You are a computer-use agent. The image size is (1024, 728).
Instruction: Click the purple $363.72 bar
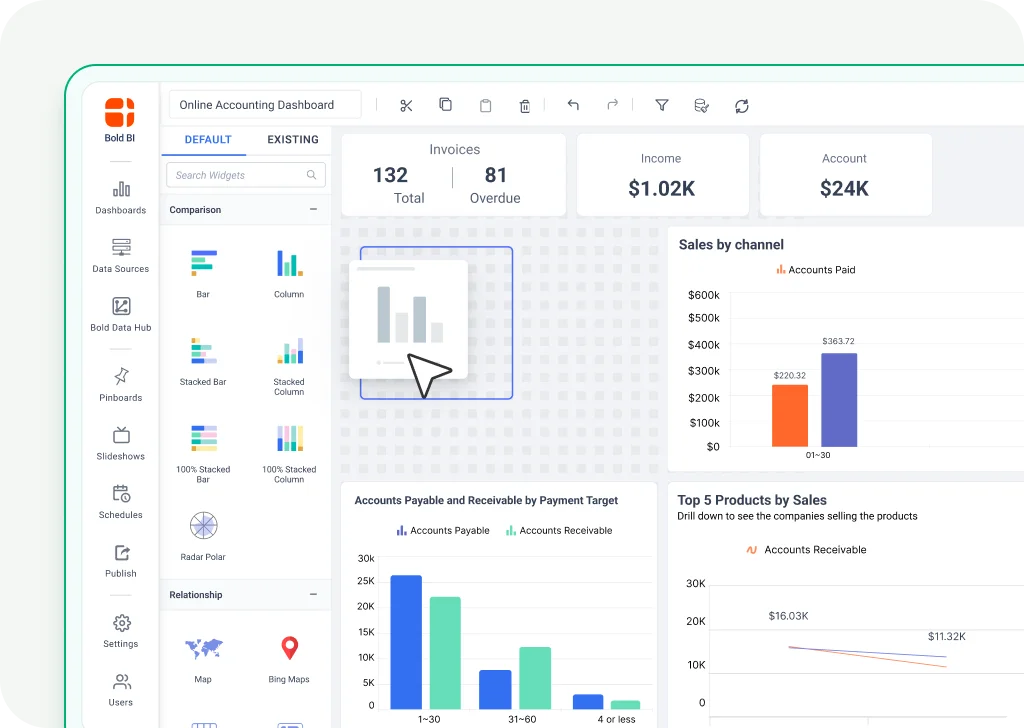point(839,400)
